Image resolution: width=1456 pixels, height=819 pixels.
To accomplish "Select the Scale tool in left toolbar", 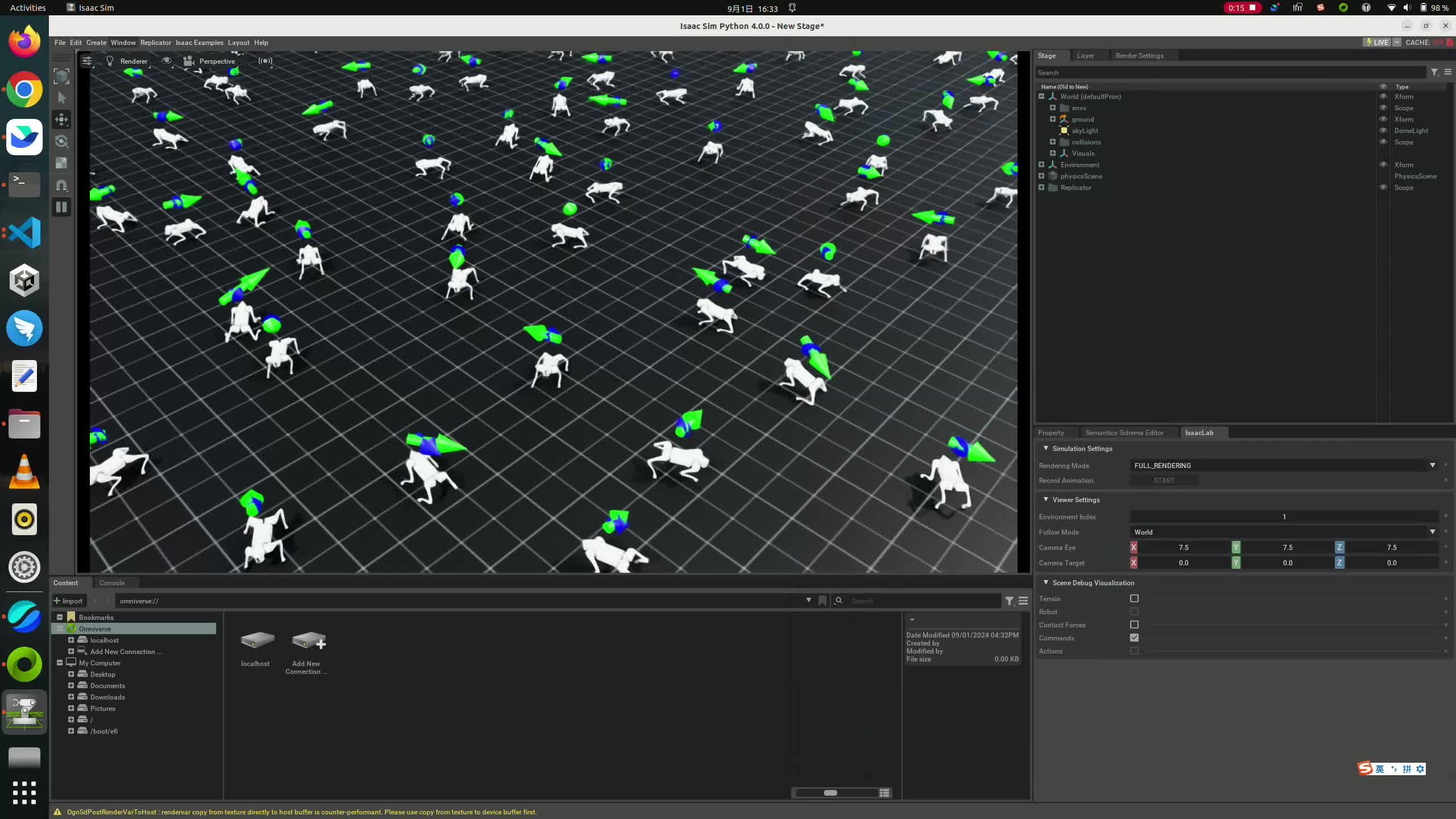I will [61, 163].
